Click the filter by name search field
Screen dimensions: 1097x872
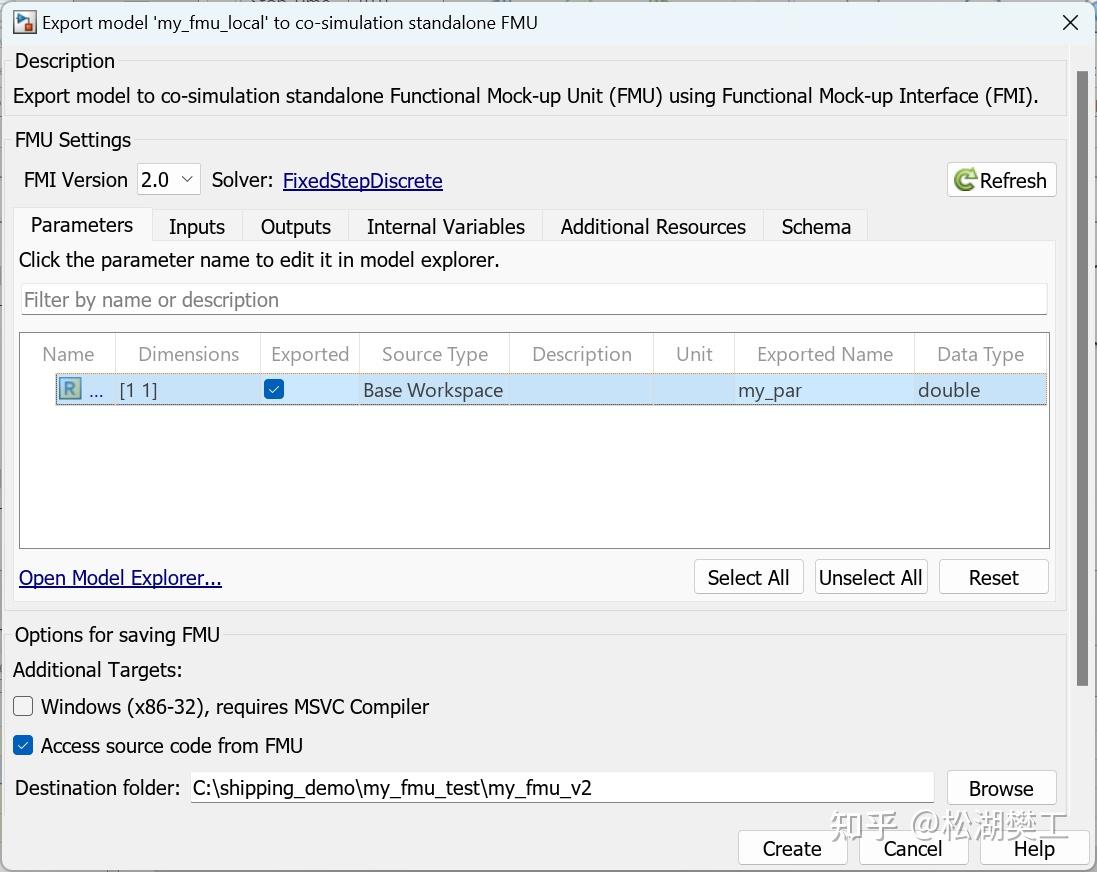pyautogui.click(x=534, y=300)
